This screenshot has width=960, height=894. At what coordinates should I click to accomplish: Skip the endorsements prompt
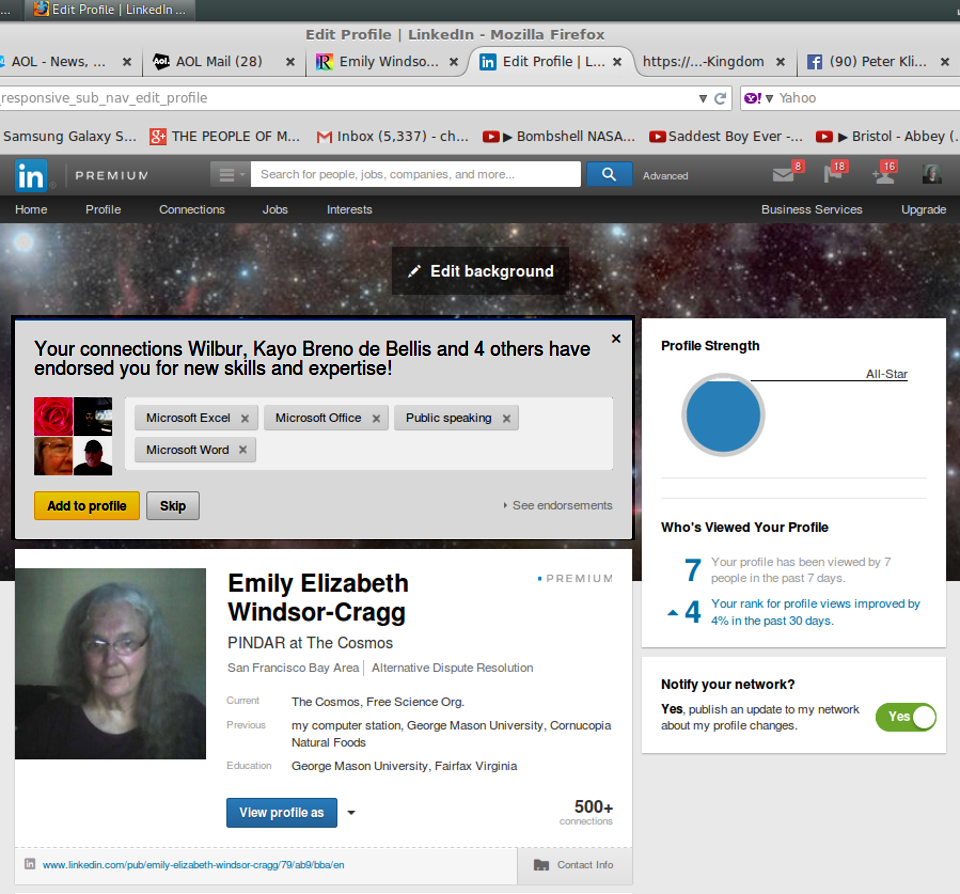point(173,506)
